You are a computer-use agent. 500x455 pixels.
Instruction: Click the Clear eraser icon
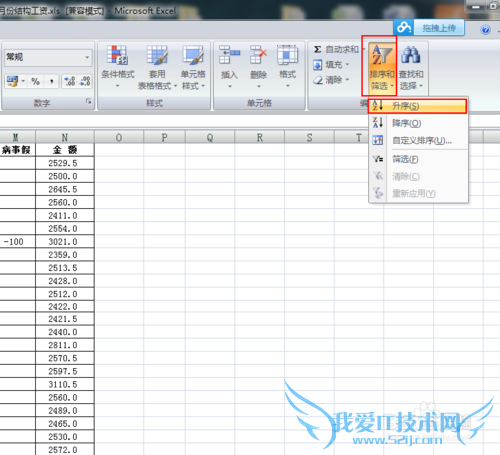pos(318,80)
